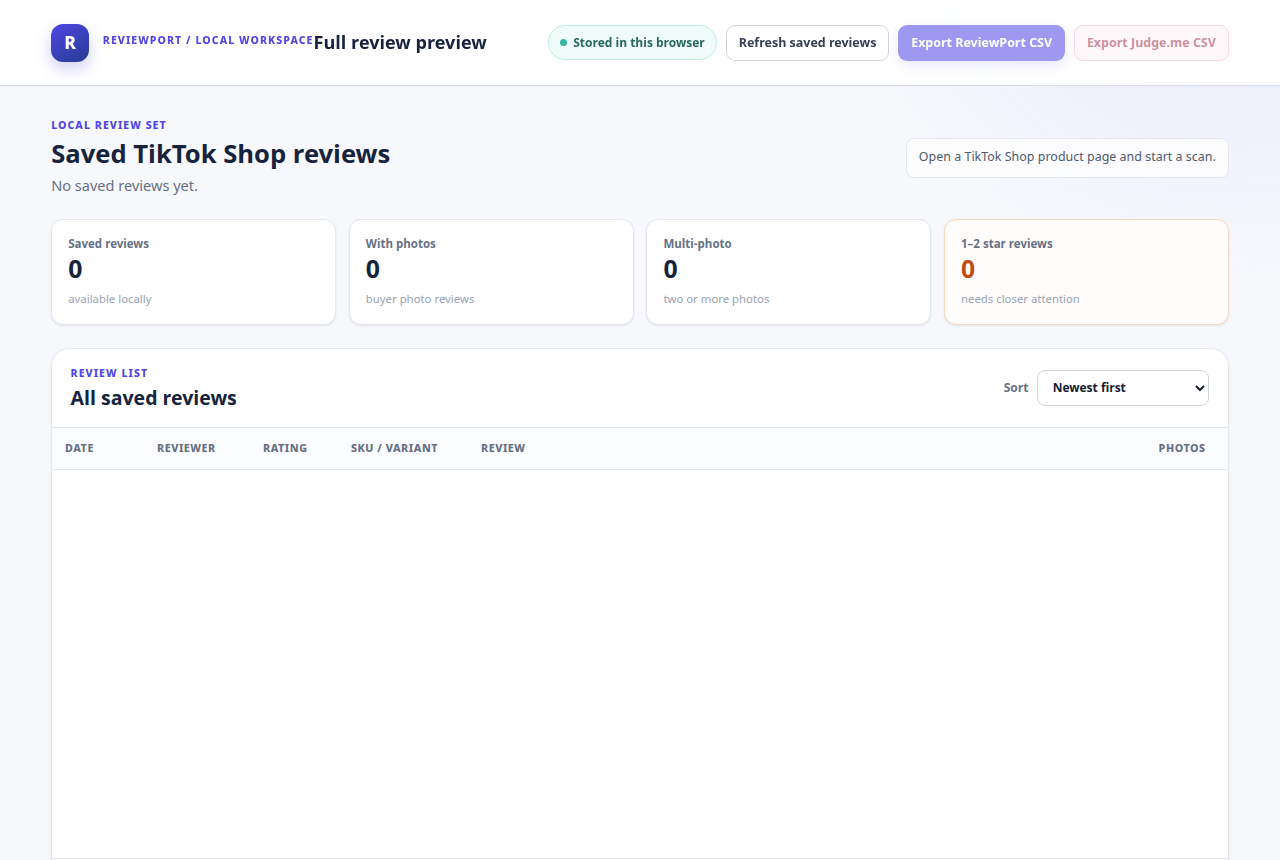Click the Stored in this browser badge
This screenshot has width=1280, height=860.
[632, 43]
